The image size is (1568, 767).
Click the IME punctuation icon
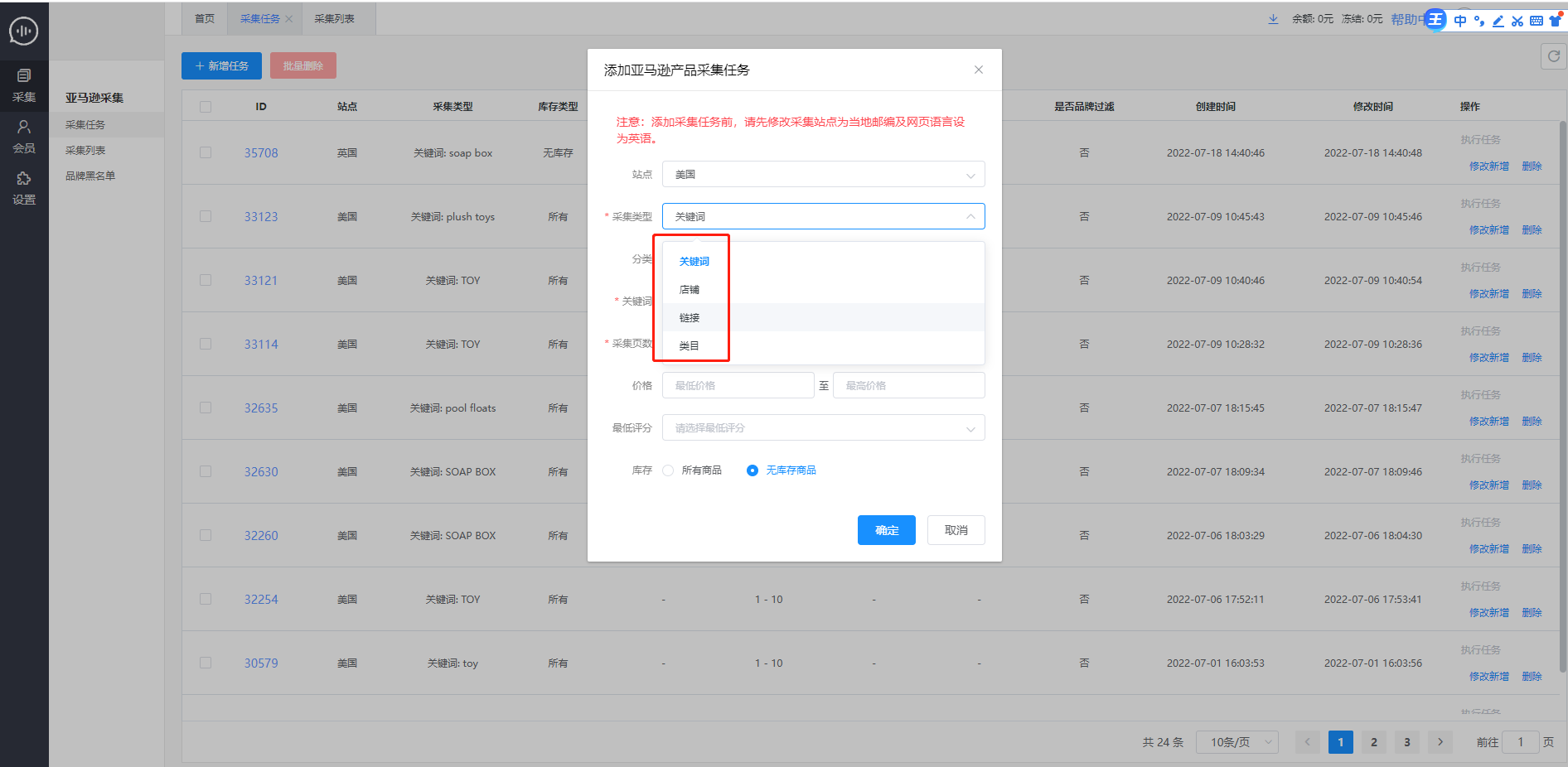click(1479, 21)
